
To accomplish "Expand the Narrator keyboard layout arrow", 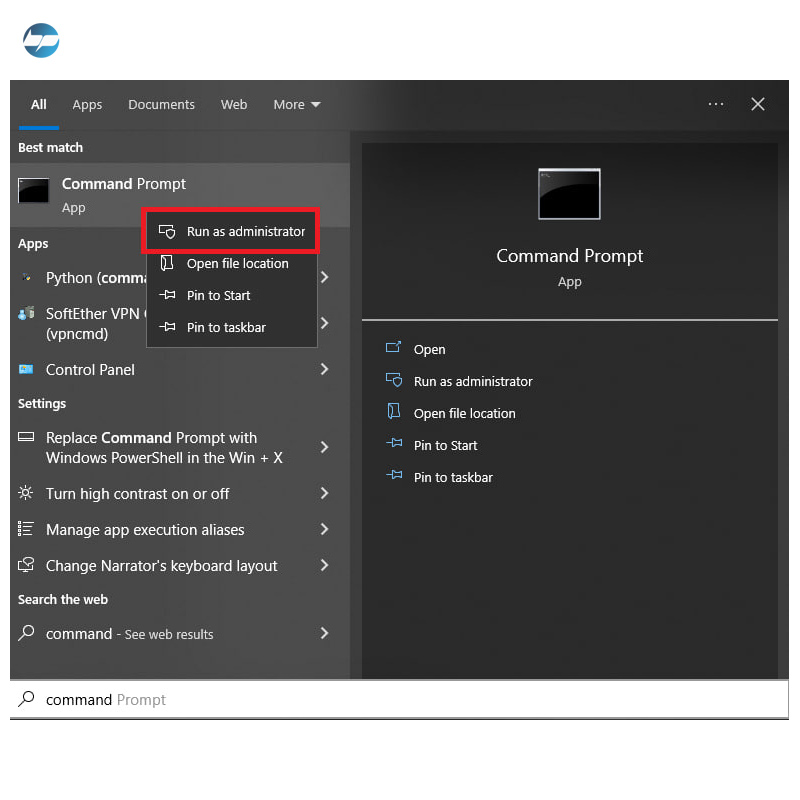I will pyautogui.click(x=324, y=565).
